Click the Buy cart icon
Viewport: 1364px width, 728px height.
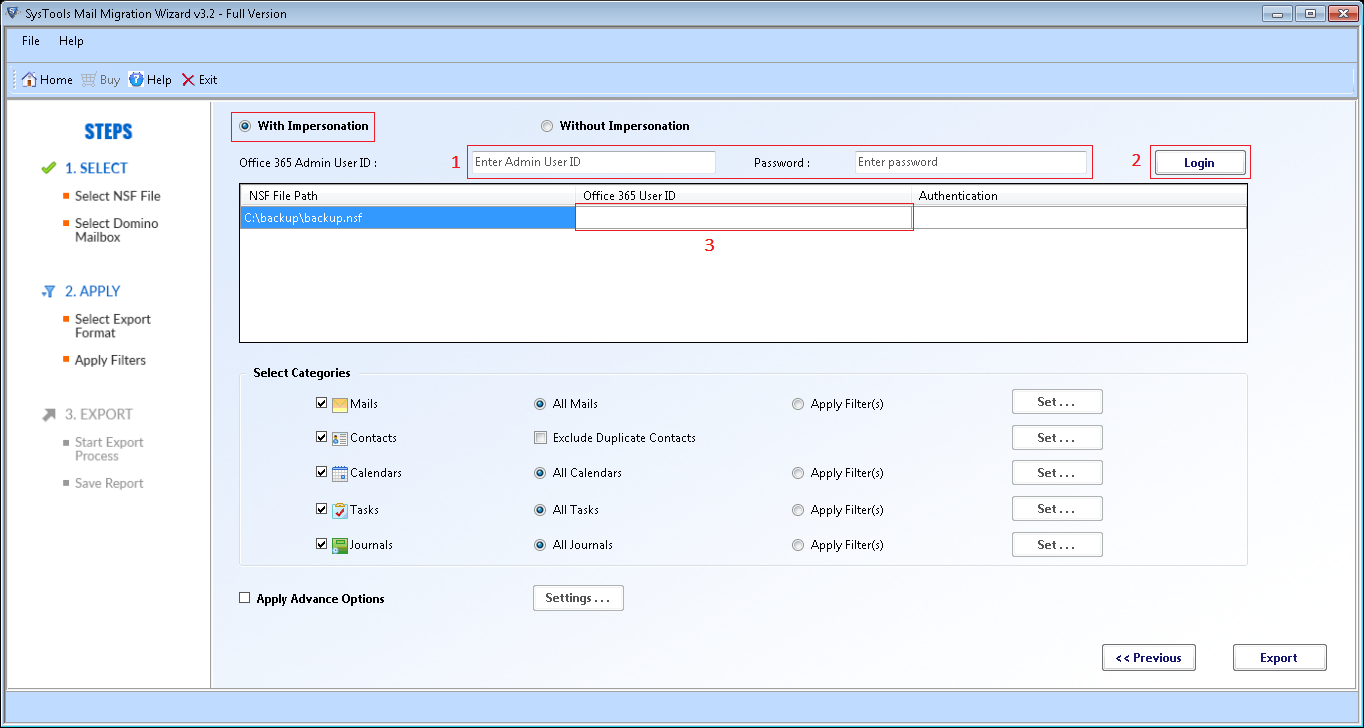[89, 80]
